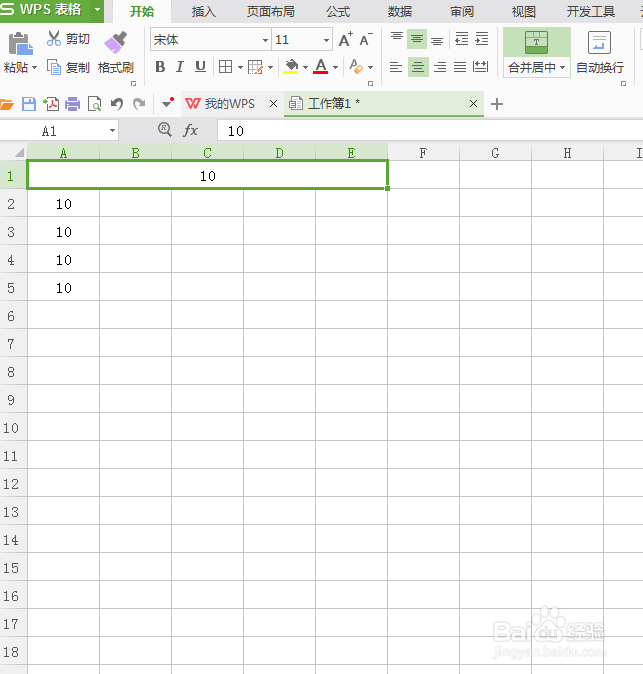Click the draw border table icon
This screenshot has height=674, width=643.
(255, 67)
